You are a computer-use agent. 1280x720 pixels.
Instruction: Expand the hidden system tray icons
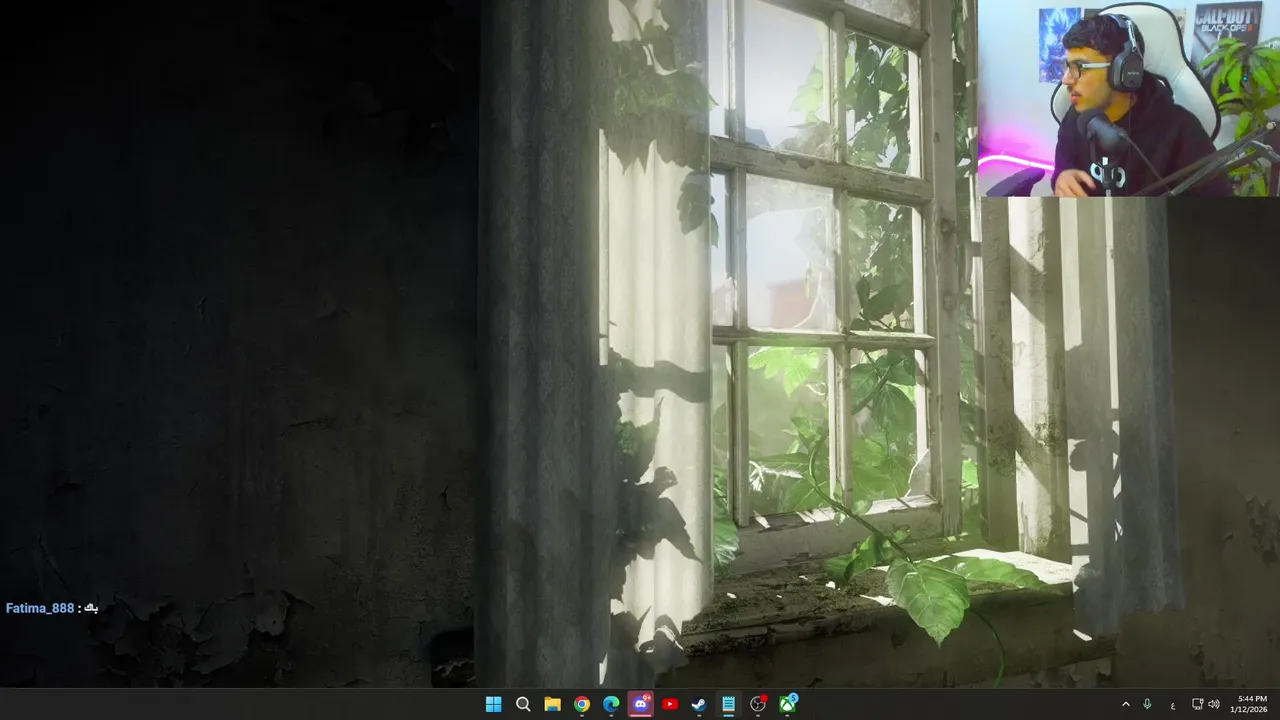pyautogui.click(x=1126, y=704)
